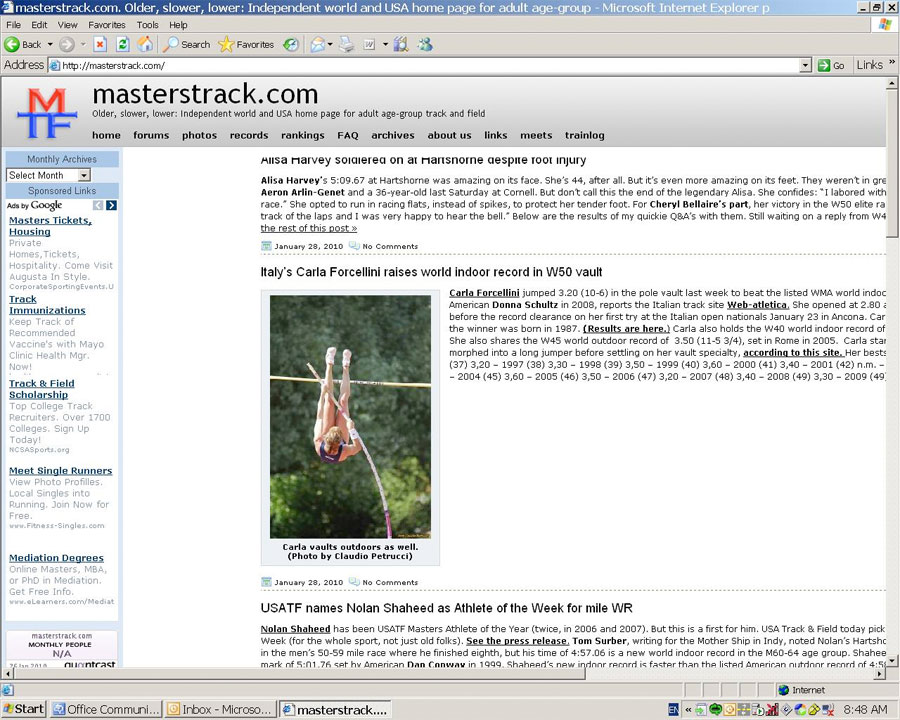Follow 'the rest of this post' link
This screenshot has width=900, height=720.
click(x=309, y=228)
